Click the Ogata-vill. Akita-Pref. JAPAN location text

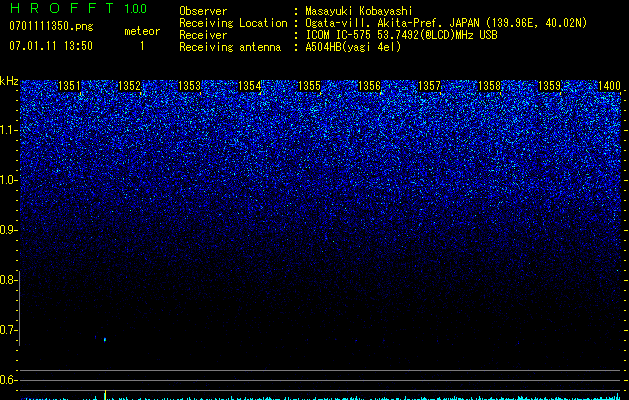pos(446,23)
